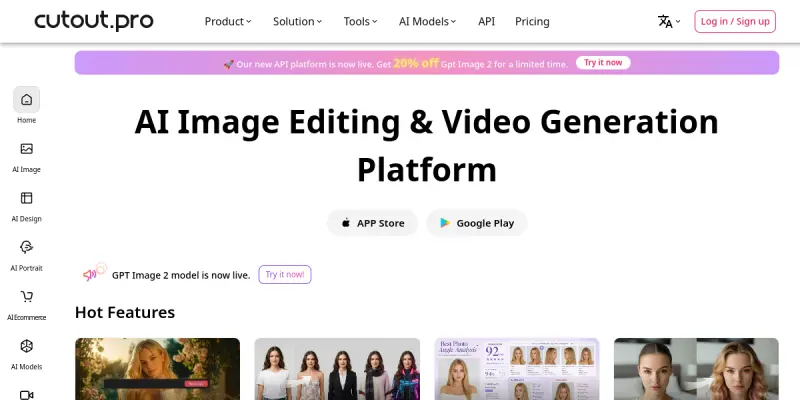Open the video camera sidebar icon
Screen dimensions: 800x400
[x=27, y=394]
